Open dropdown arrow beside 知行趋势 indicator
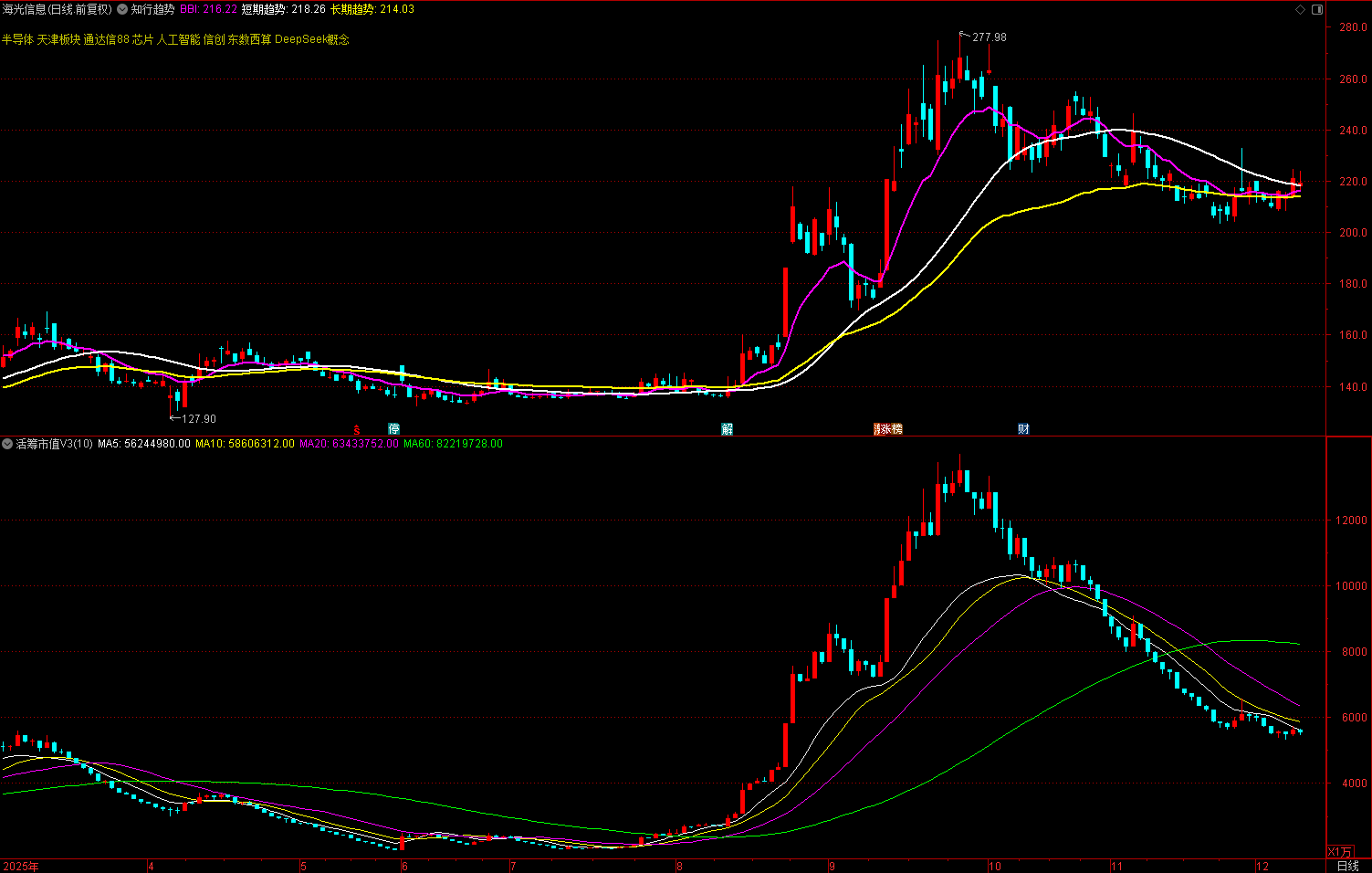This screenshot has height=873, width=1372. pos(122,9)
